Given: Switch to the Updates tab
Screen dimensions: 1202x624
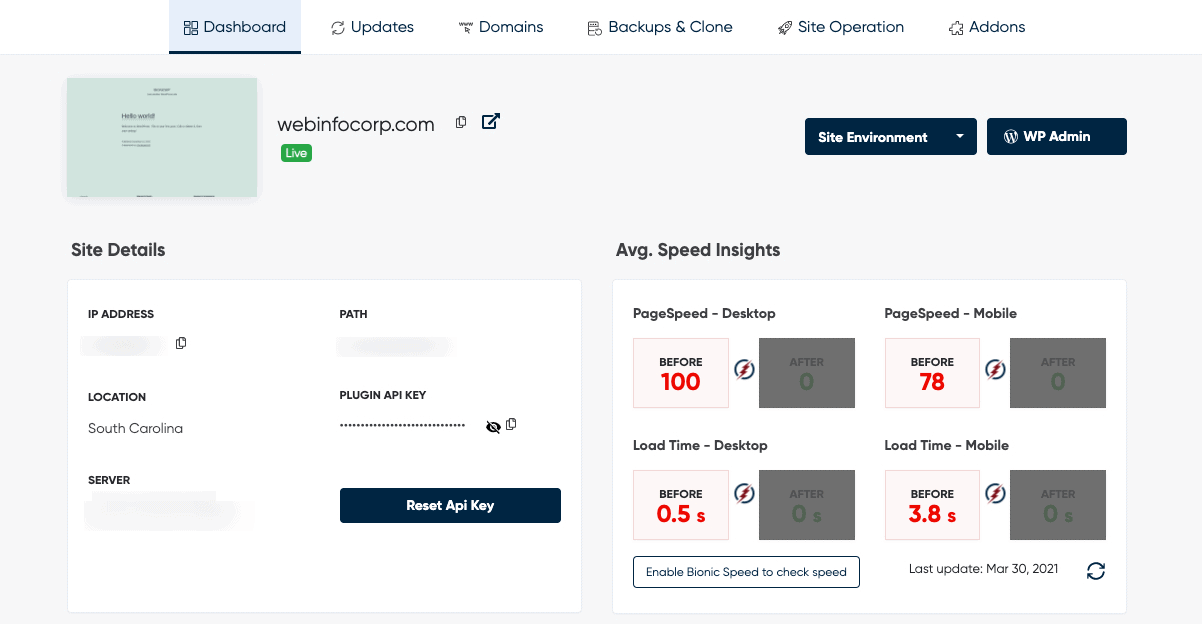Looking at the screenshot, I should pyautogui.click(x=372, y=27).
